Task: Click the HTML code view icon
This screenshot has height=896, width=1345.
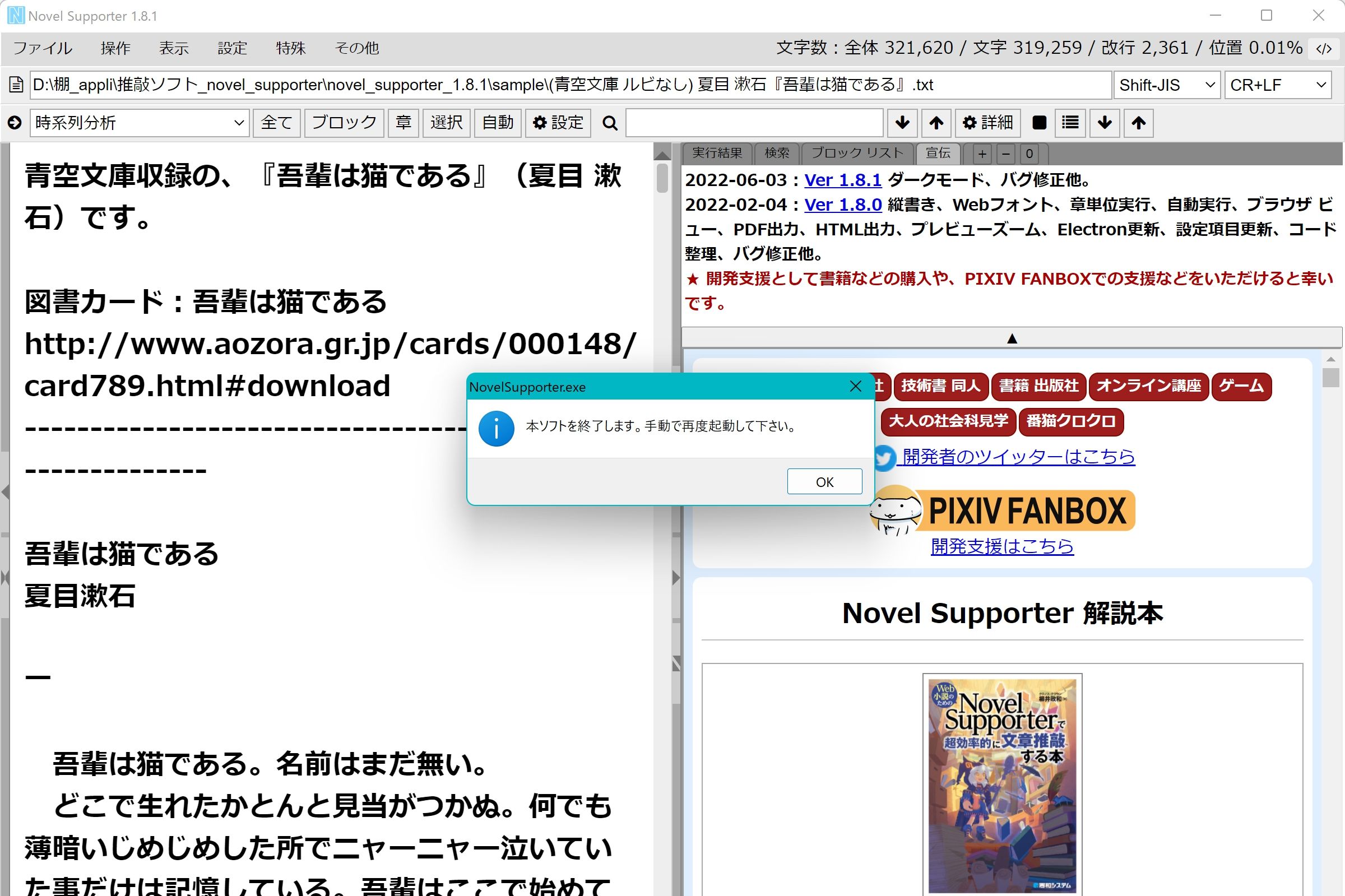Action: (1324, 49)
